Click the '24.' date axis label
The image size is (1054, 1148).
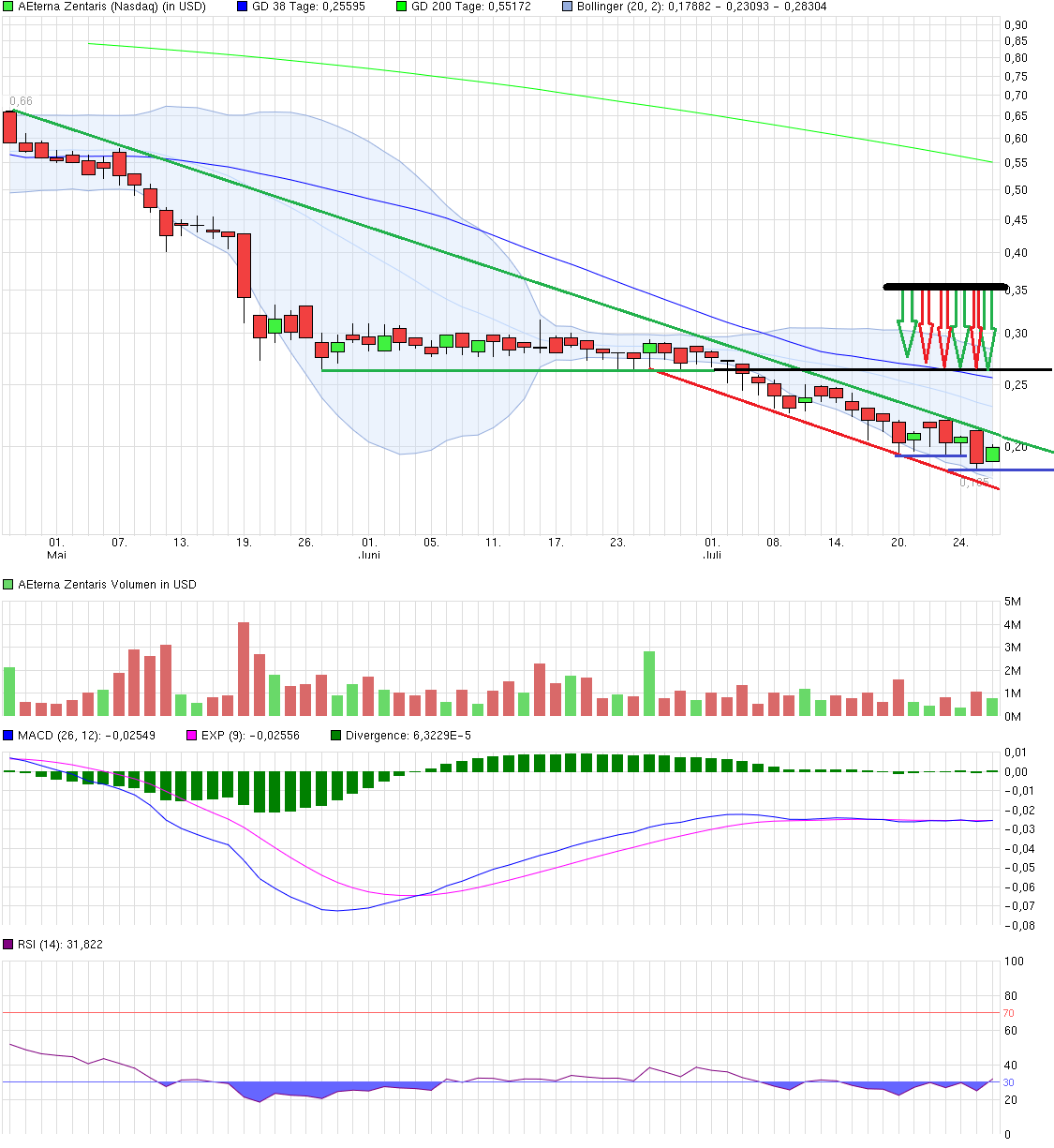click(960, 543)
